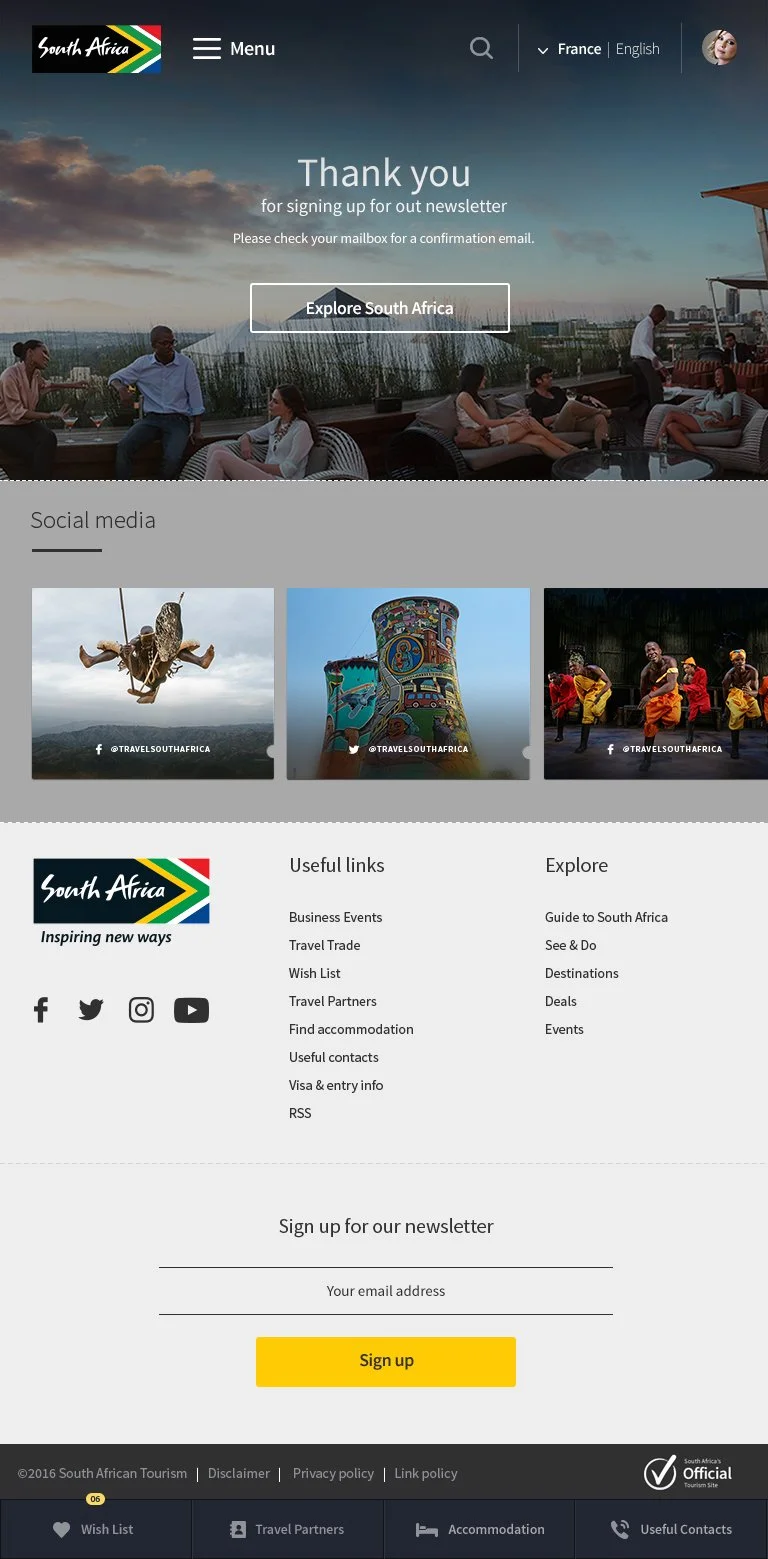Open the Privacy policy link

333,1473
